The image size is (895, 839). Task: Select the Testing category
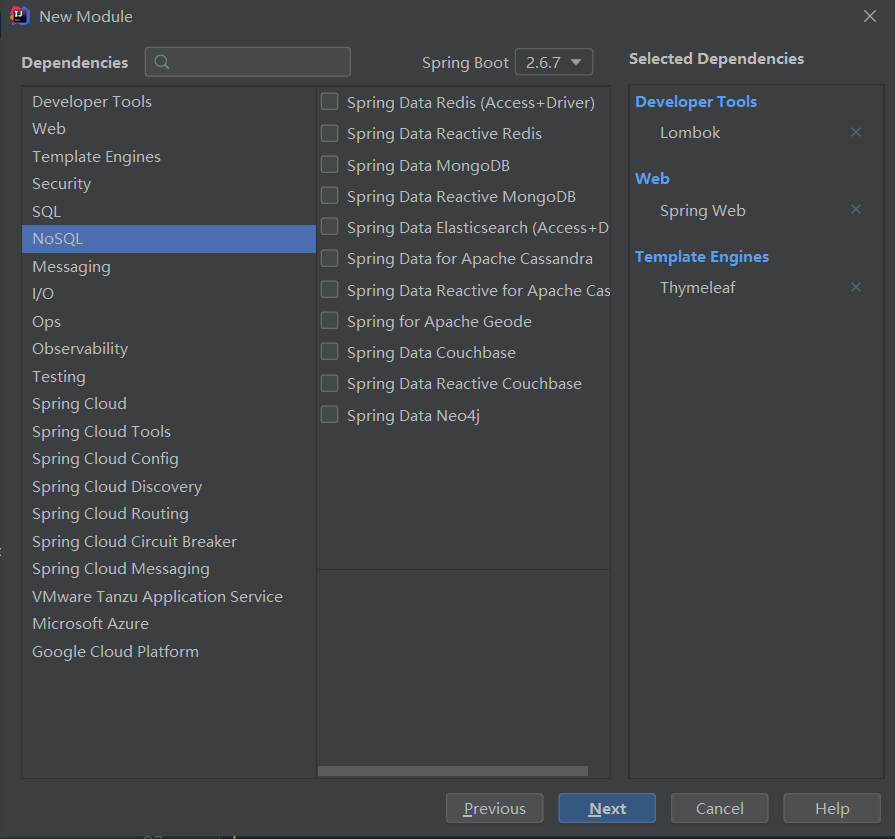168,376
